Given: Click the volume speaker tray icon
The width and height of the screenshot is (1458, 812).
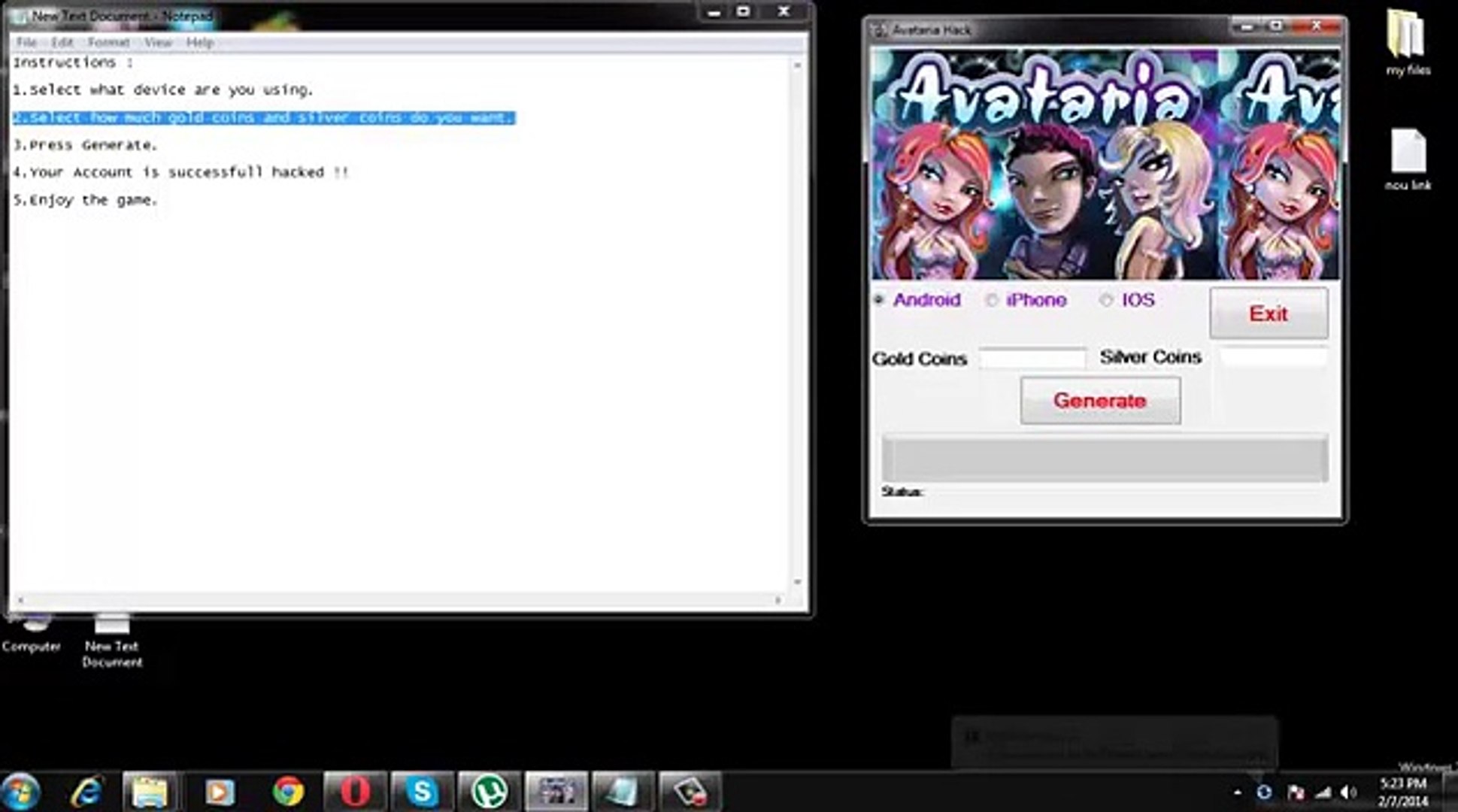Looking at the screenshot, I should pyautogui.click(x=1347, y=792).
